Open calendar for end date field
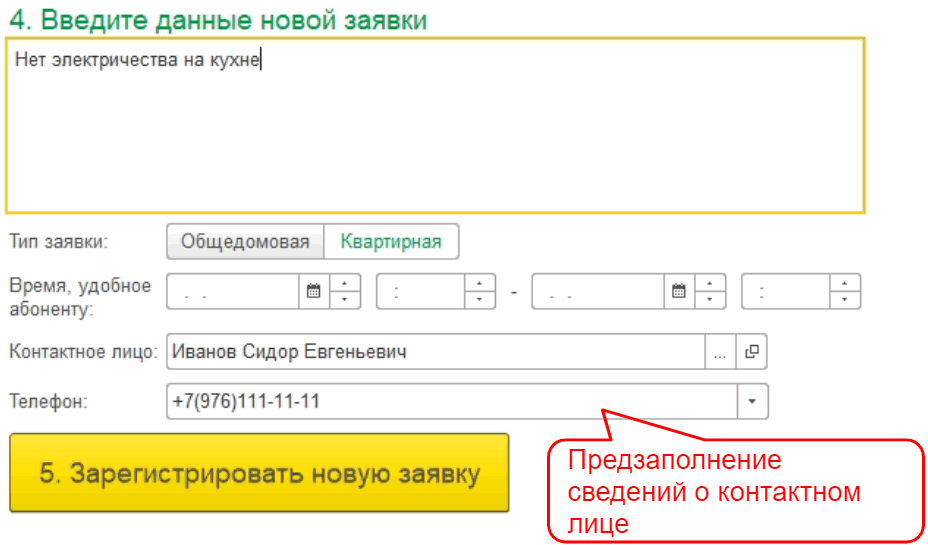Viewport: 928px width, 545px height. point(679,291)
